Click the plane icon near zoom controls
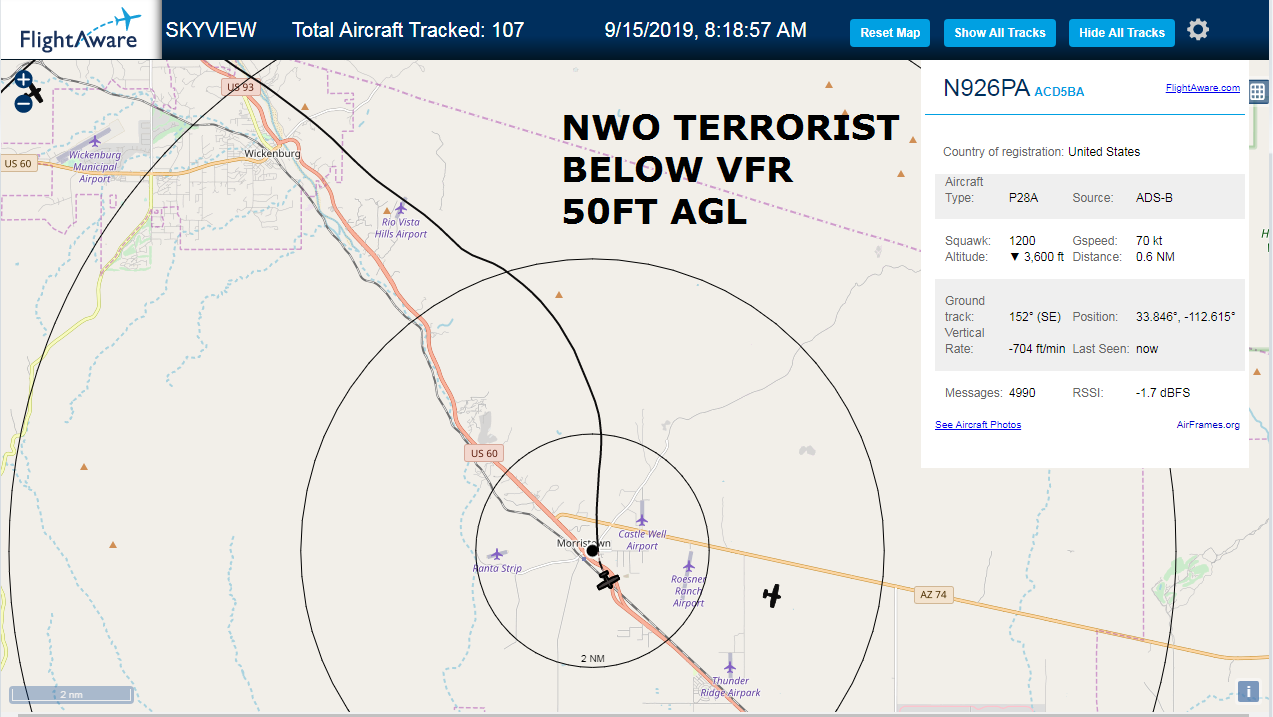The image size is (1273, 717). click(36, 93)
